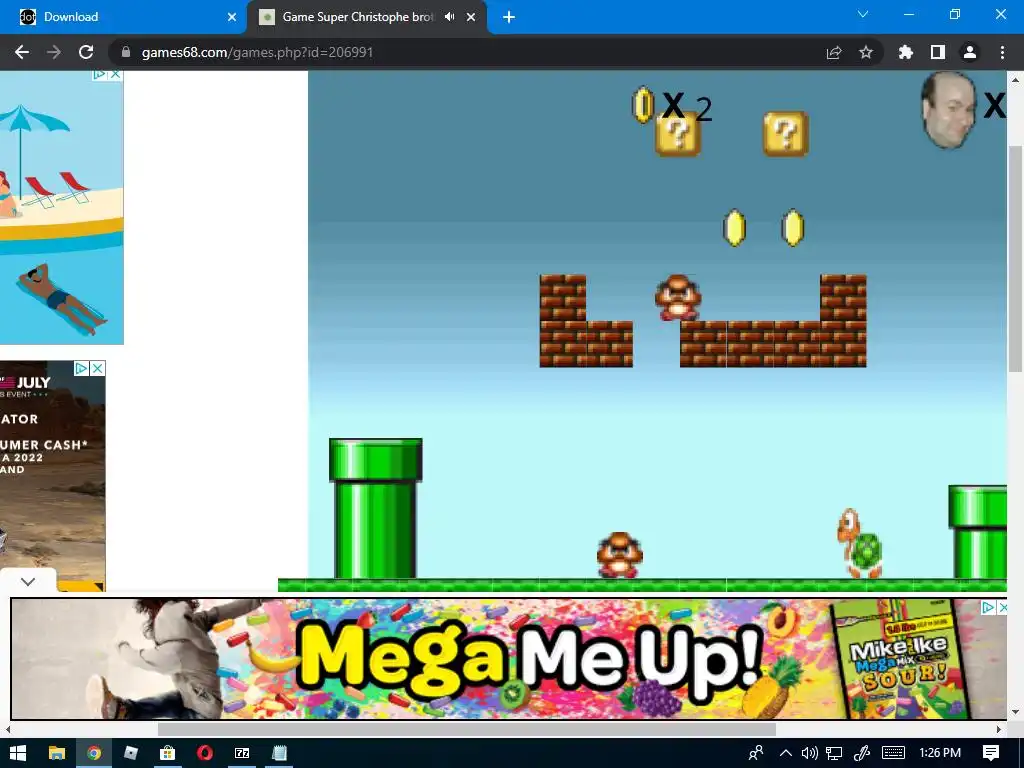This screenshot has width=1024, height=768.
Task: Collapse the side ad using down chevron
Action: (28, 581)
